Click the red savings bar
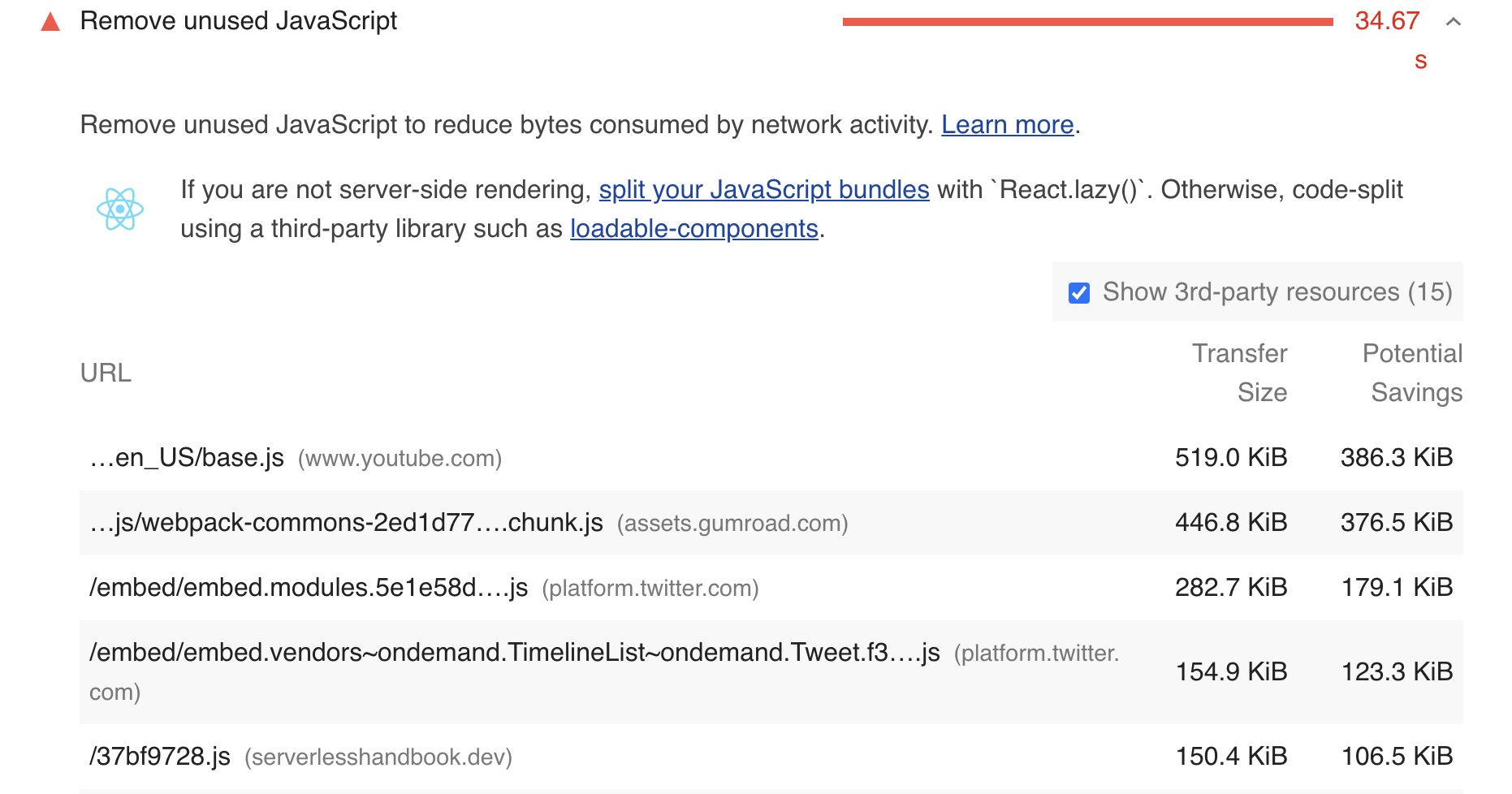Image resolution: width=1512 pixels, height=794 pixels. click(1088, 22)
